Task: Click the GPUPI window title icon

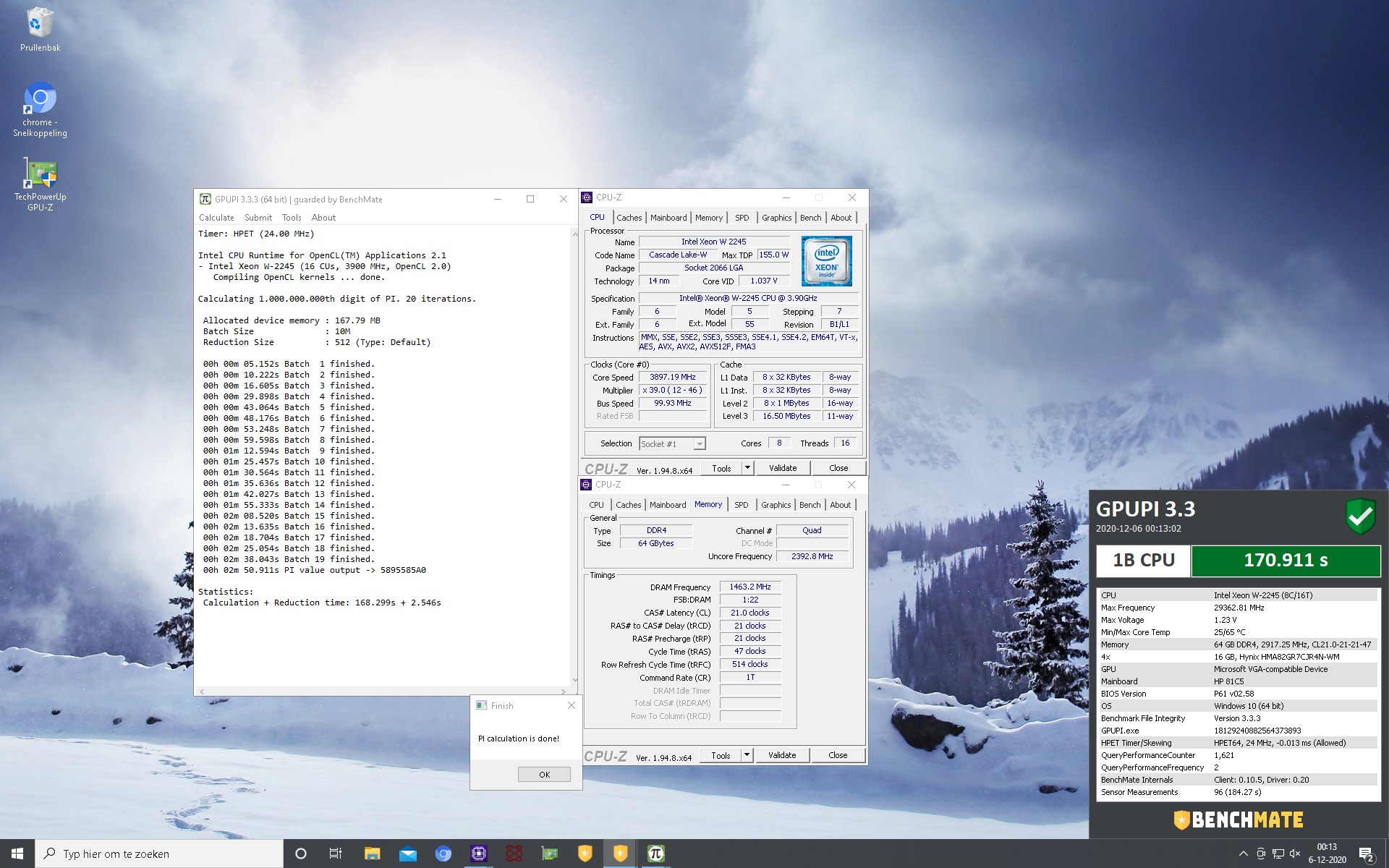Action: [x=205, y=199]
